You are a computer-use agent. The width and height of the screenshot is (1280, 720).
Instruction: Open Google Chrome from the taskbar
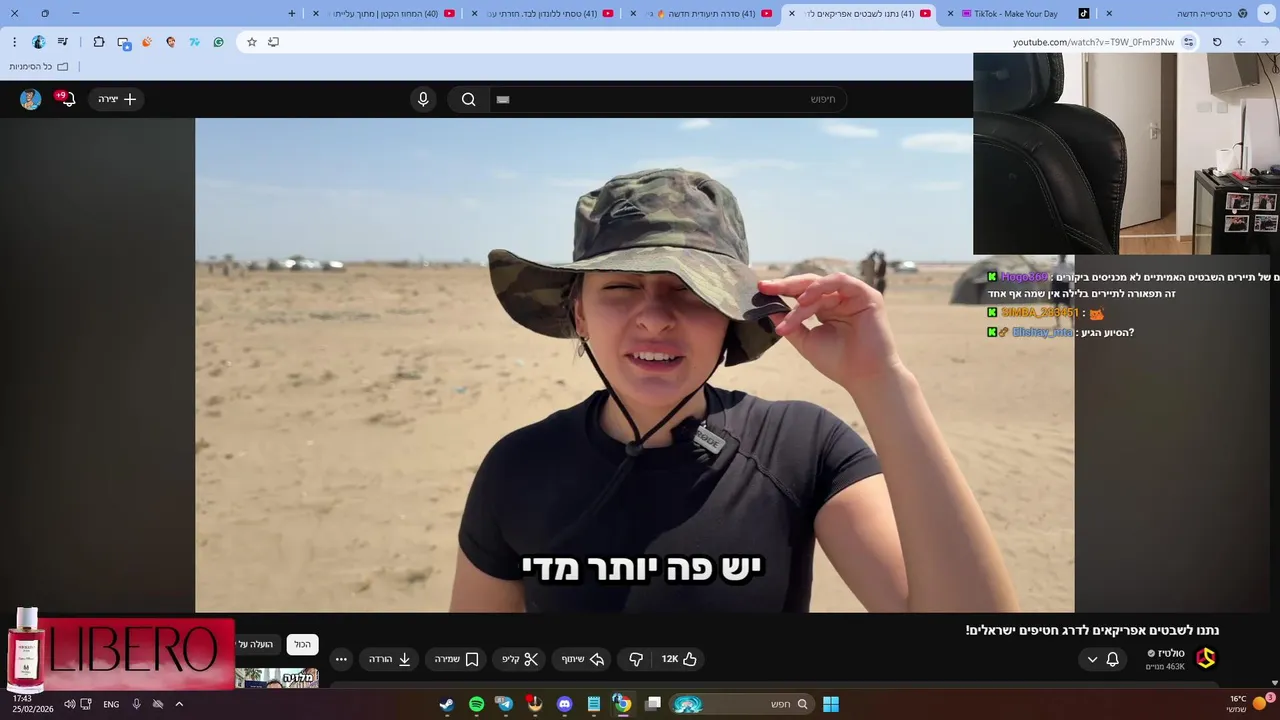point(623,704)
